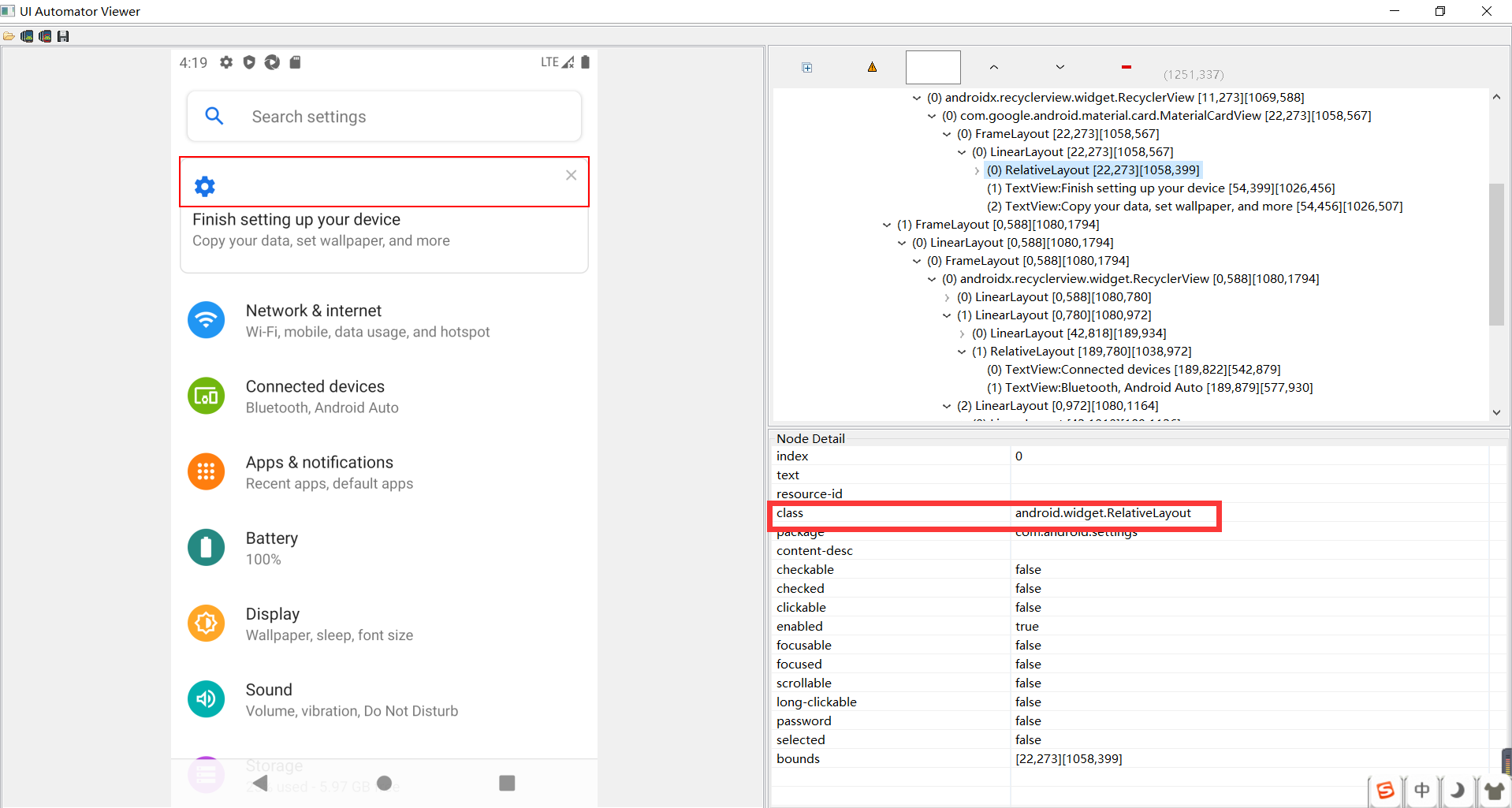The width and height of the screenshot is (1512, 808).
Task: Click the Connected devices green icon
Action: (207, 396)
